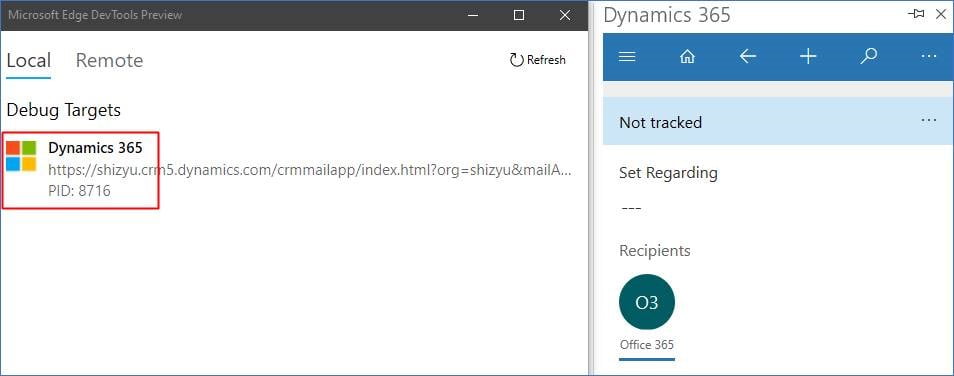Click the Refresh button in DevTools Preview
The width and height of the screenshot is (954, 376).
pos(538,60)
